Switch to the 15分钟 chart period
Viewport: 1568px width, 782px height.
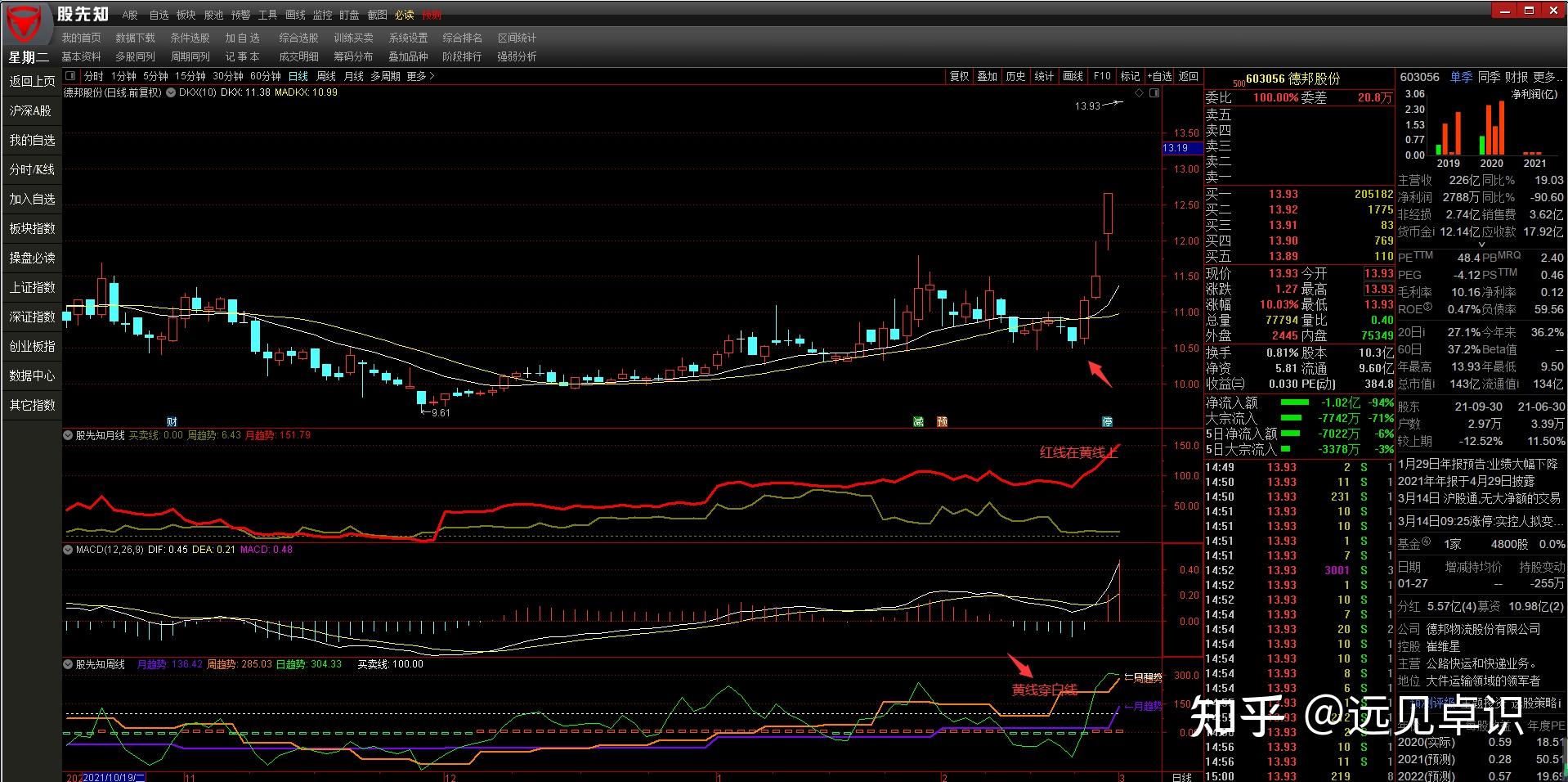tap(190, 76)
